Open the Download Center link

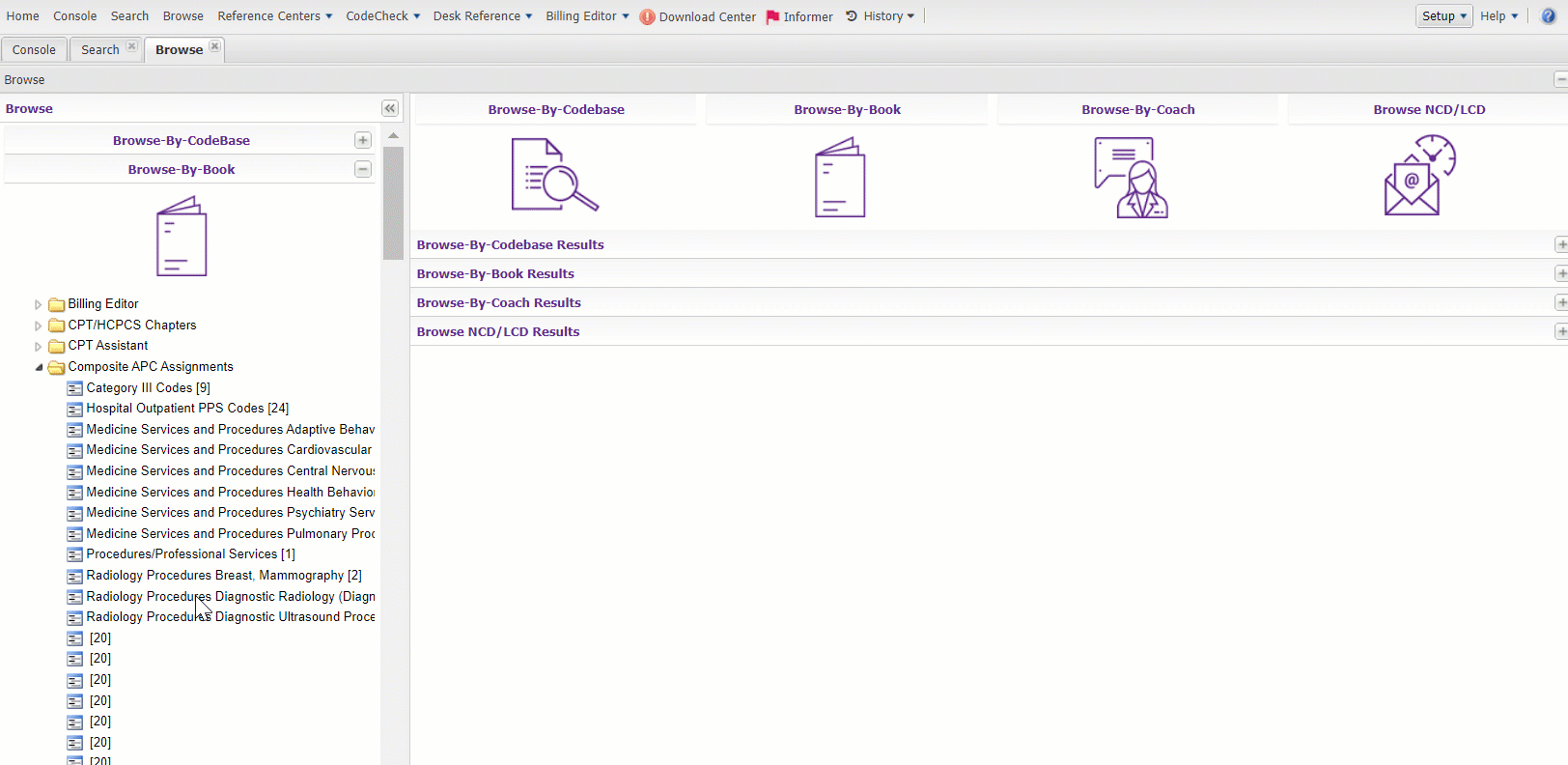point(698,17)
